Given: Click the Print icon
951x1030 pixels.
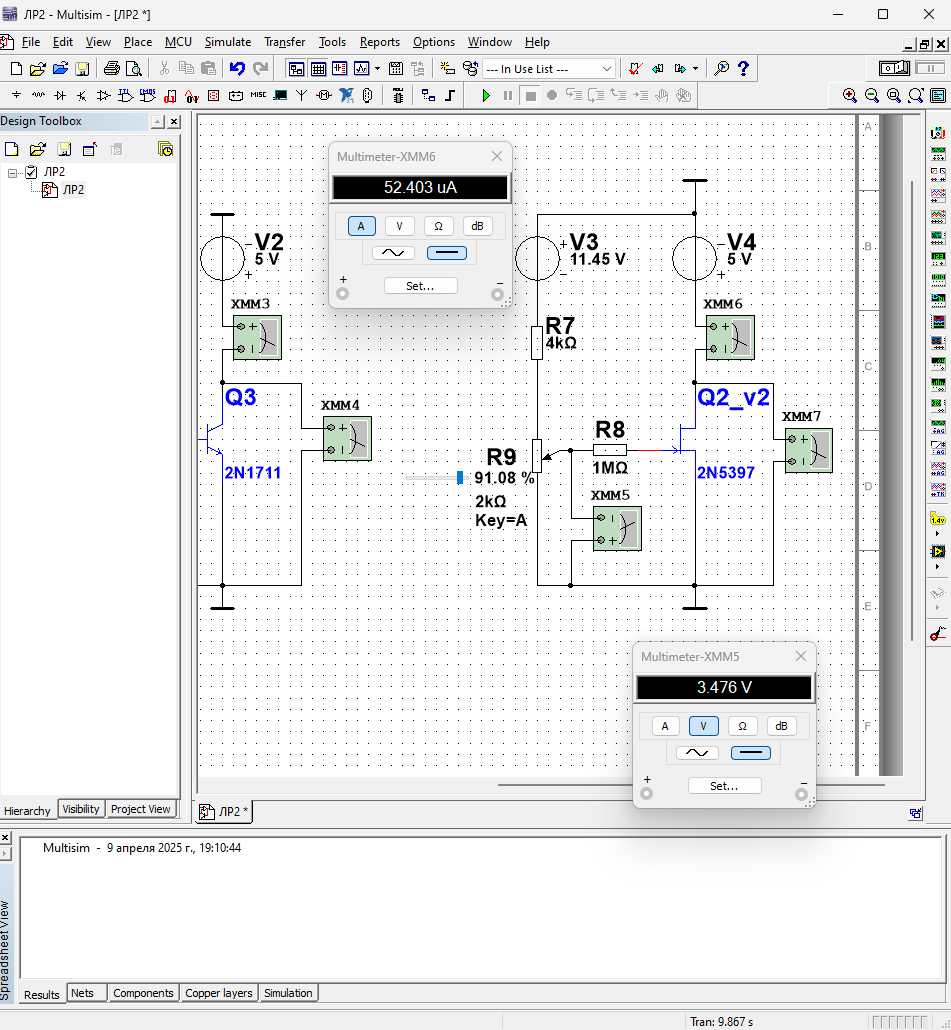Looking at the screenshot, I should [112, 68].
